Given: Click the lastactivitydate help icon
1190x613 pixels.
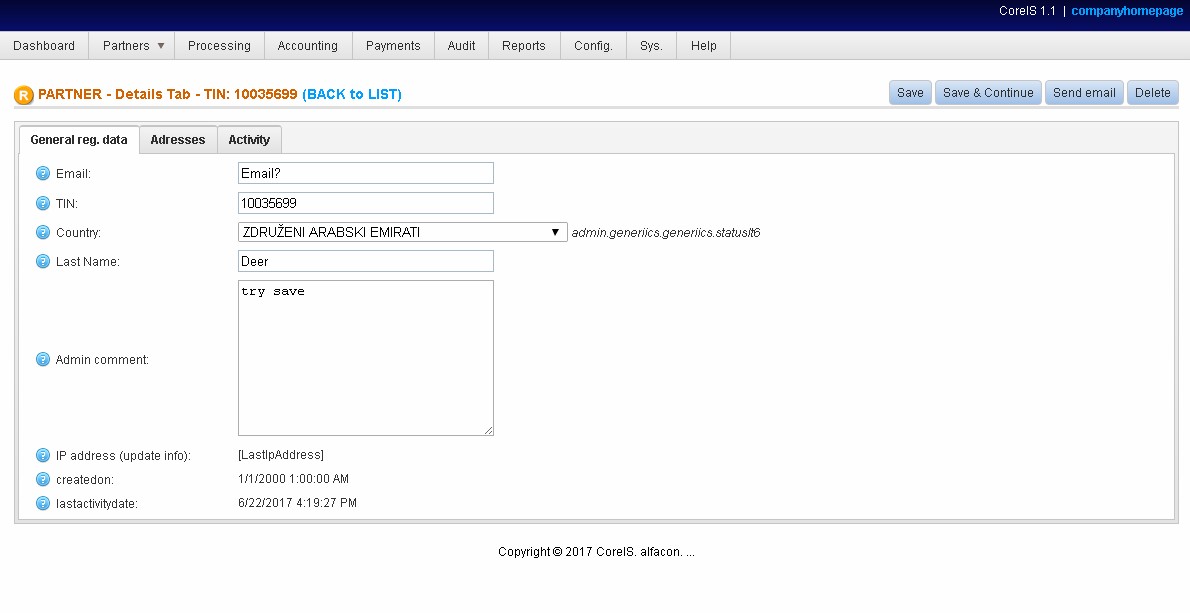Looking at the screenshot, I should tap(43, 503).
